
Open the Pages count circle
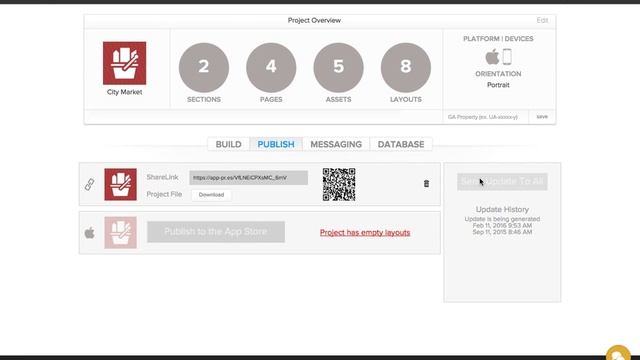point(271,67)
